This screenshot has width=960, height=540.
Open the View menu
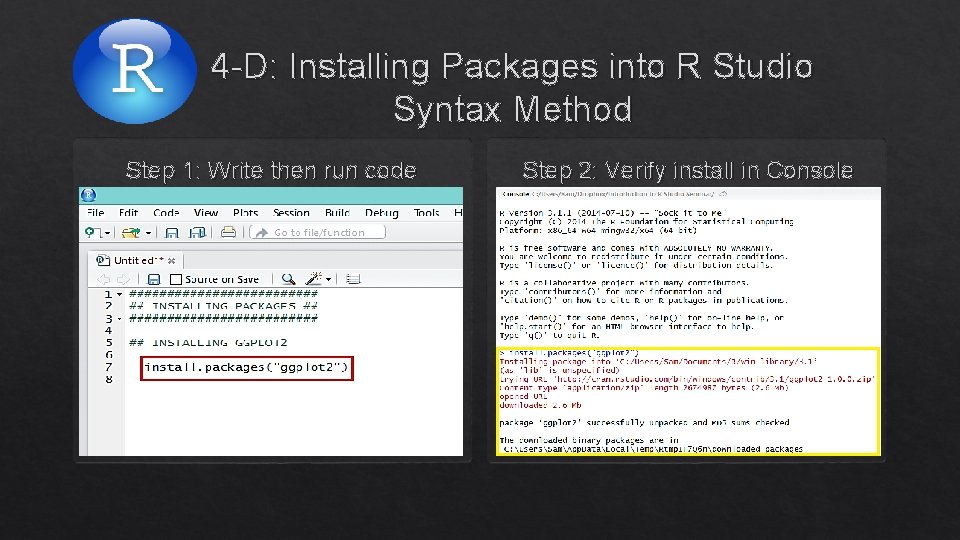(206, 212)
